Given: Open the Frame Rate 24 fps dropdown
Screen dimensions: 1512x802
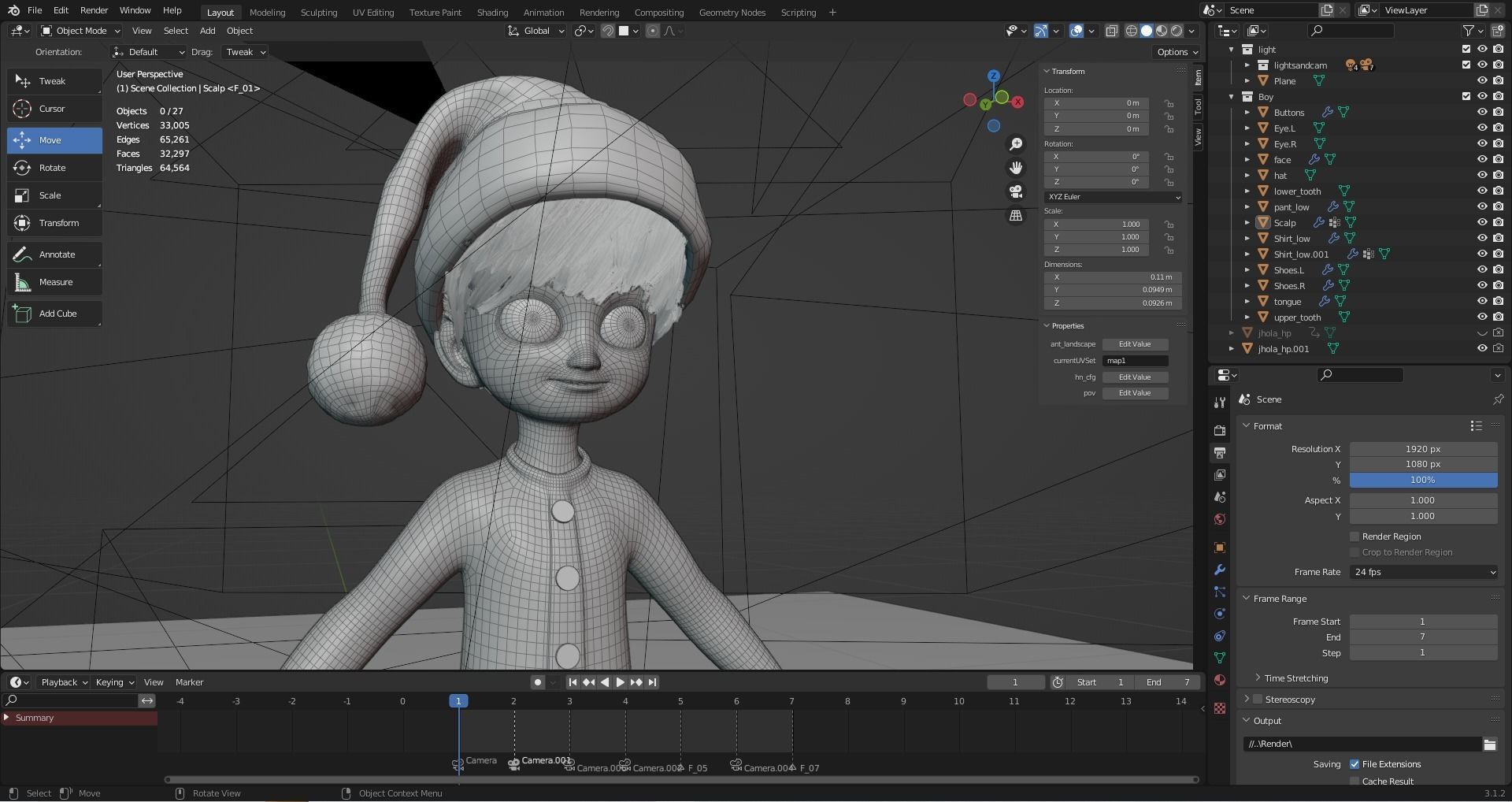Looking at the screenshot, I should 1424,573.
